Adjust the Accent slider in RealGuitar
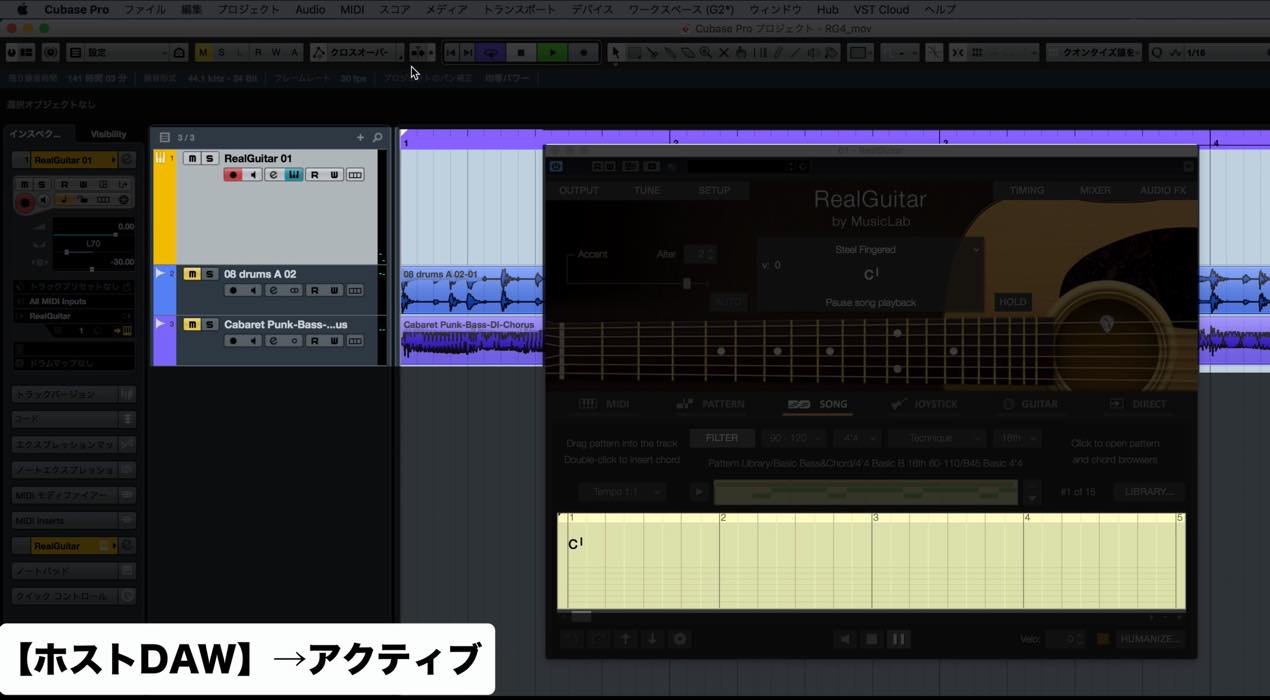Image resolution: width=1270 pixels, height=700 pixels. click(686, 284)
